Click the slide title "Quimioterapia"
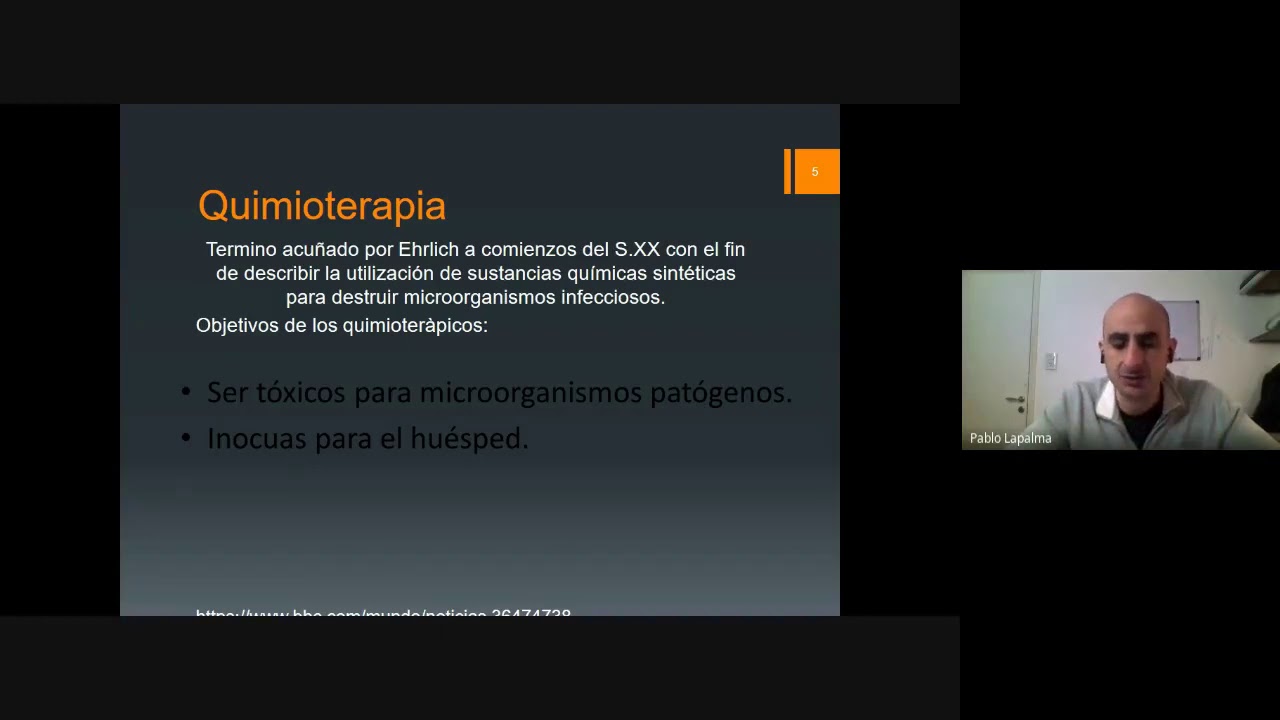The height and width of the screenshot is (720, 1280). pyautogui.click(x=322, y=206)
